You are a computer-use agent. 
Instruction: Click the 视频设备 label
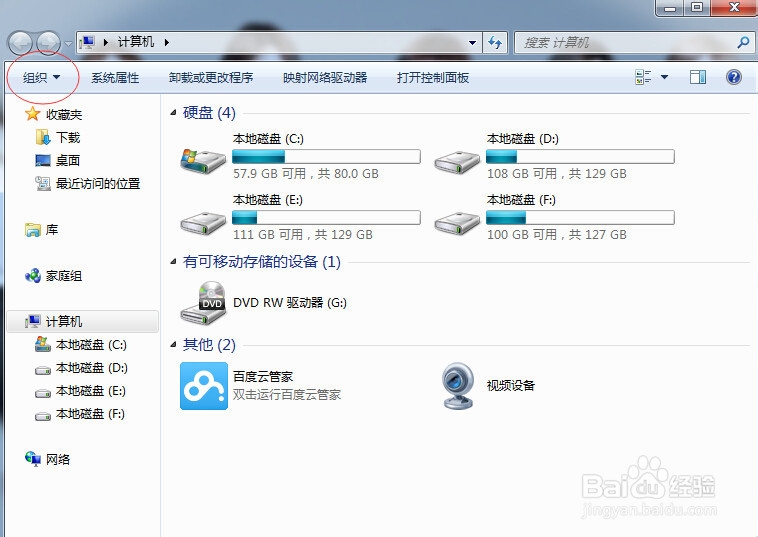[x=511, y=386]
